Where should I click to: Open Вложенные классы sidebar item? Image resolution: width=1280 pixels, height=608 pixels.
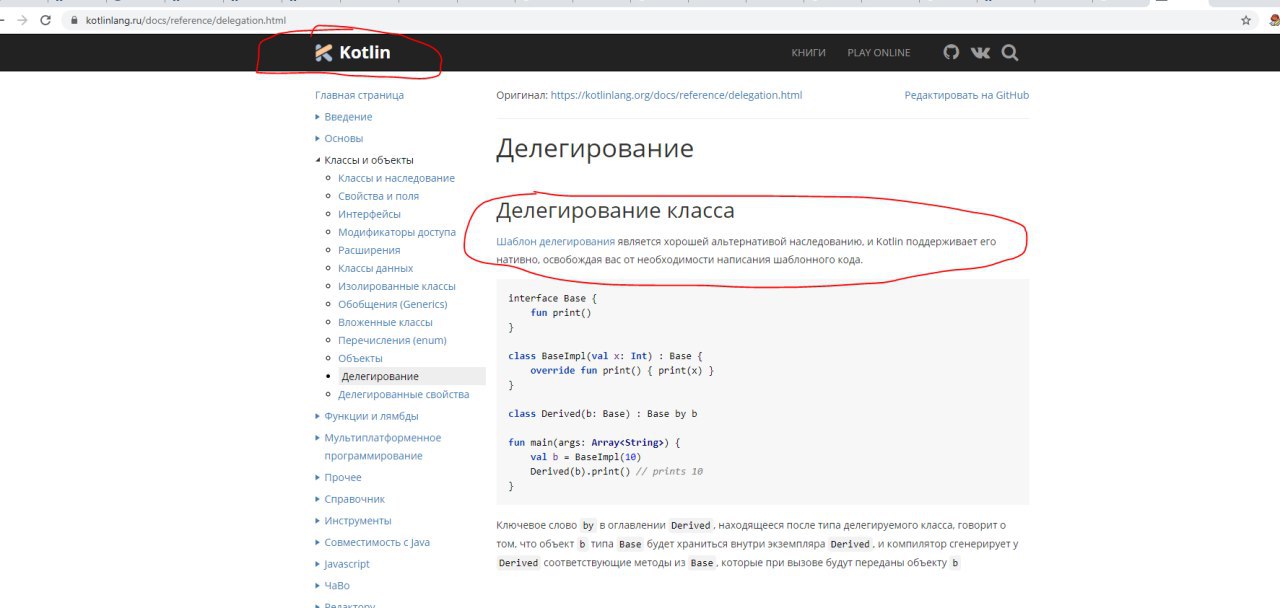coord(385,322)
